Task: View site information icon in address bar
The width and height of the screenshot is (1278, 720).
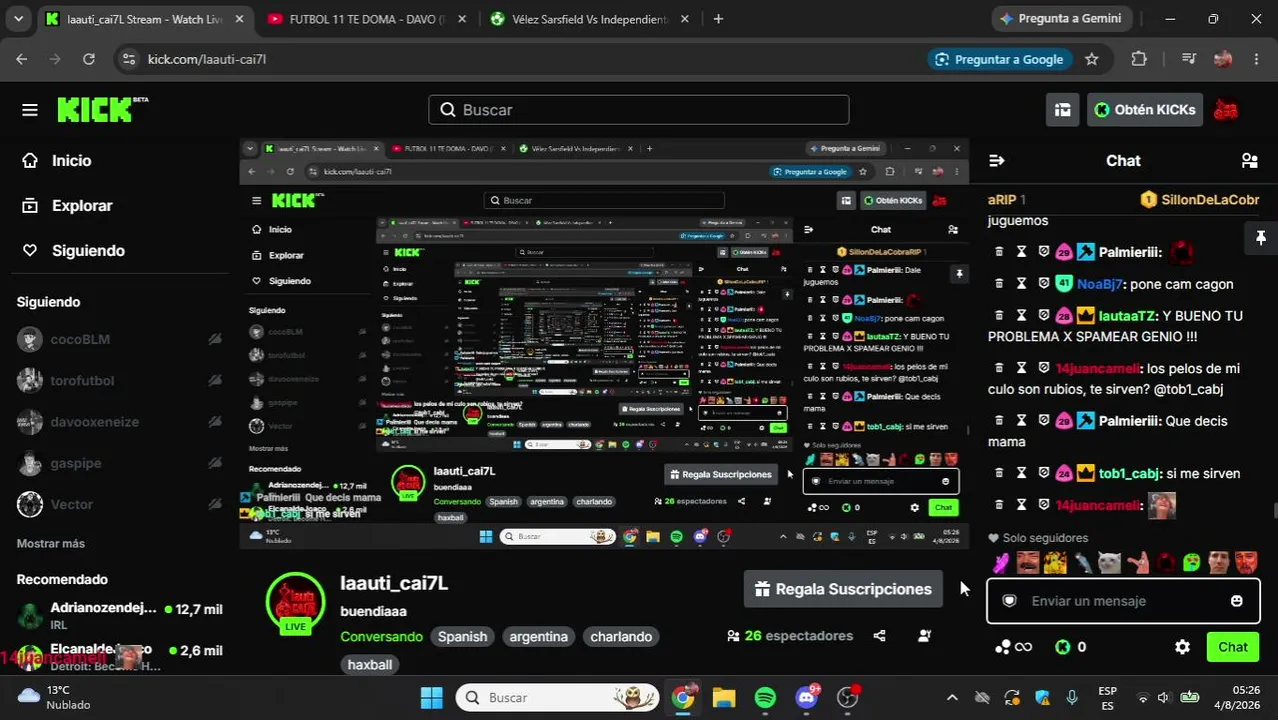Action: click(x=128, y=59)
